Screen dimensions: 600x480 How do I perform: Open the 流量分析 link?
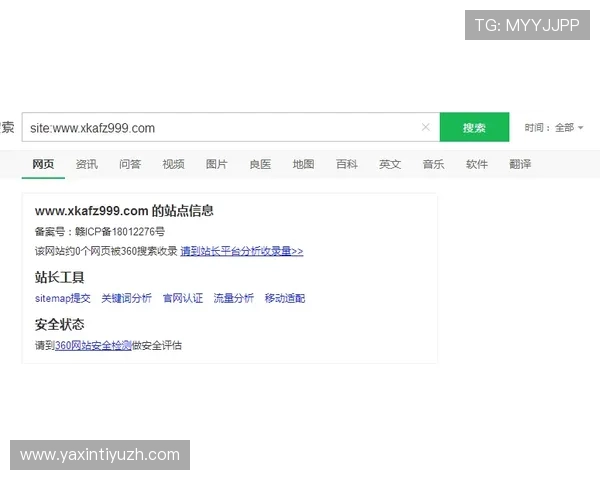pos(234,298)
